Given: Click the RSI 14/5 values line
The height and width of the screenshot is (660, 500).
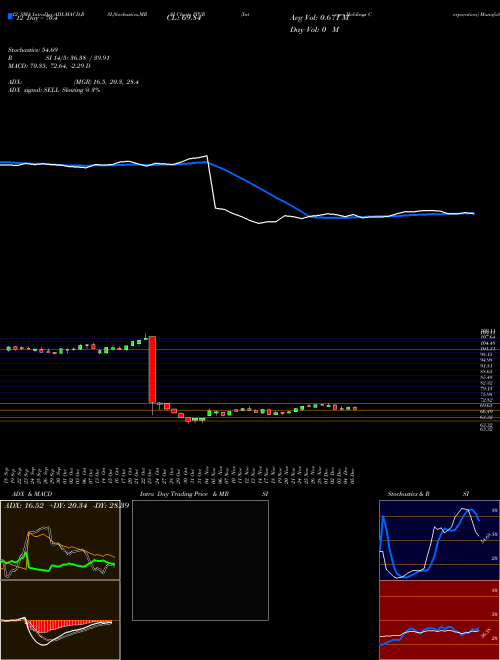Looking at the screenshot, I should (59, 58).
